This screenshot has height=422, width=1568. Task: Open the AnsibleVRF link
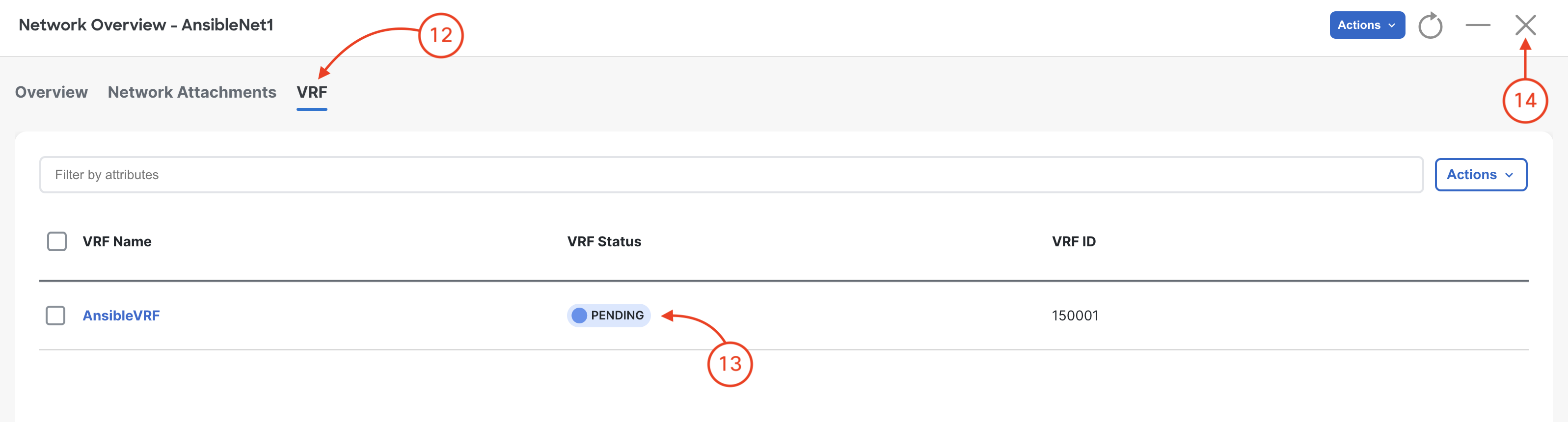(121, 316)
